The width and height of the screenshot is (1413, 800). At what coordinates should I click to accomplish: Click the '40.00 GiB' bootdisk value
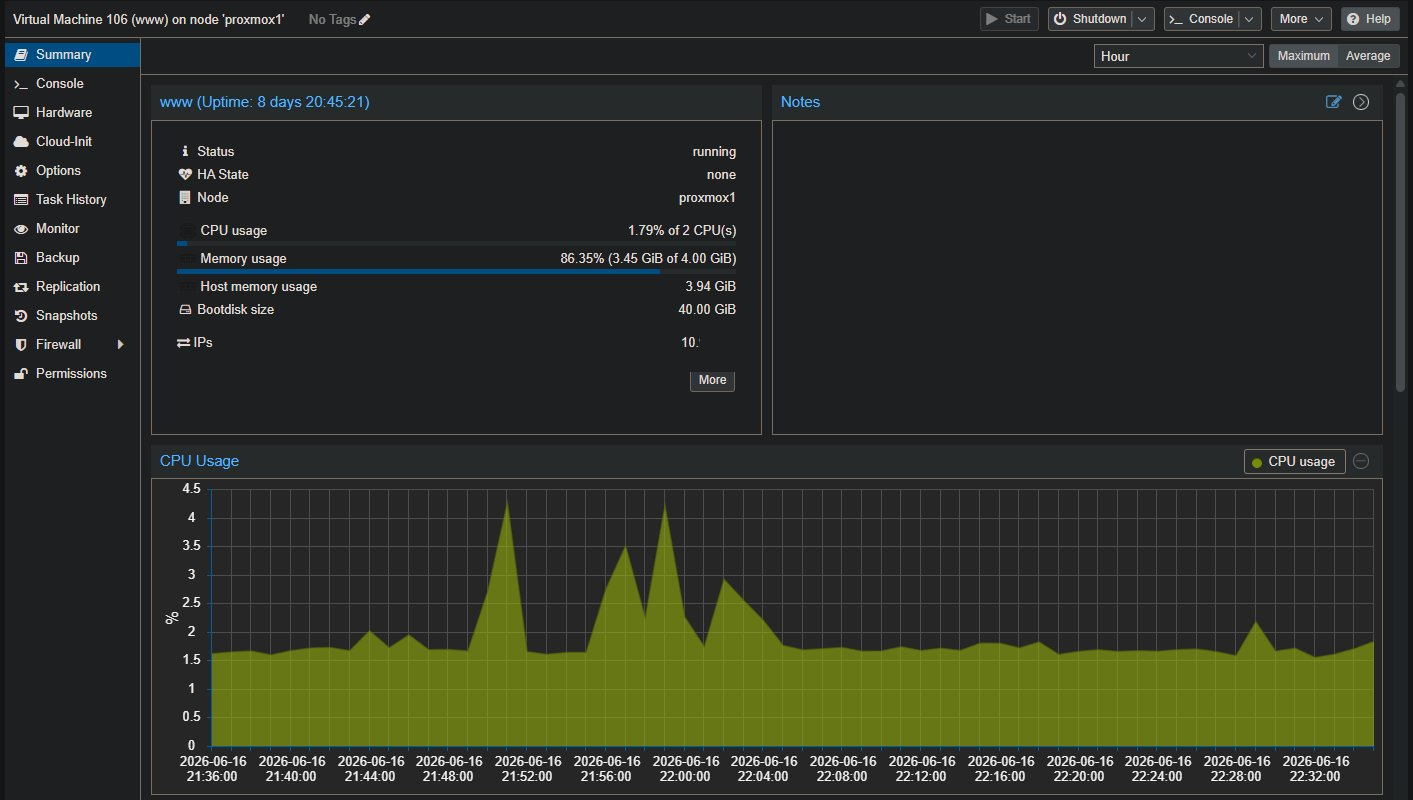(x=707, y=310)
